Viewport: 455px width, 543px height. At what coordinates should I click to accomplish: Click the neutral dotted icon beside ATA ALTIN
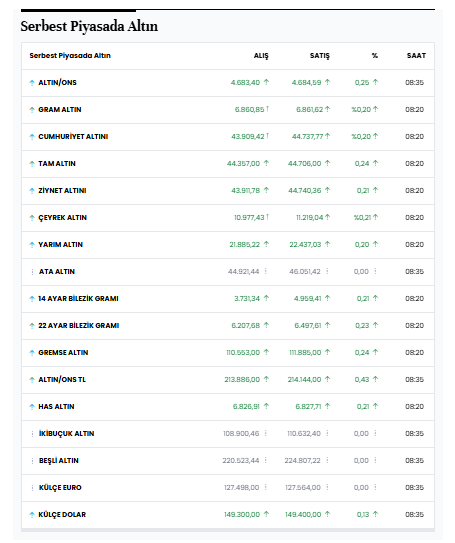(x=32, y=272)
